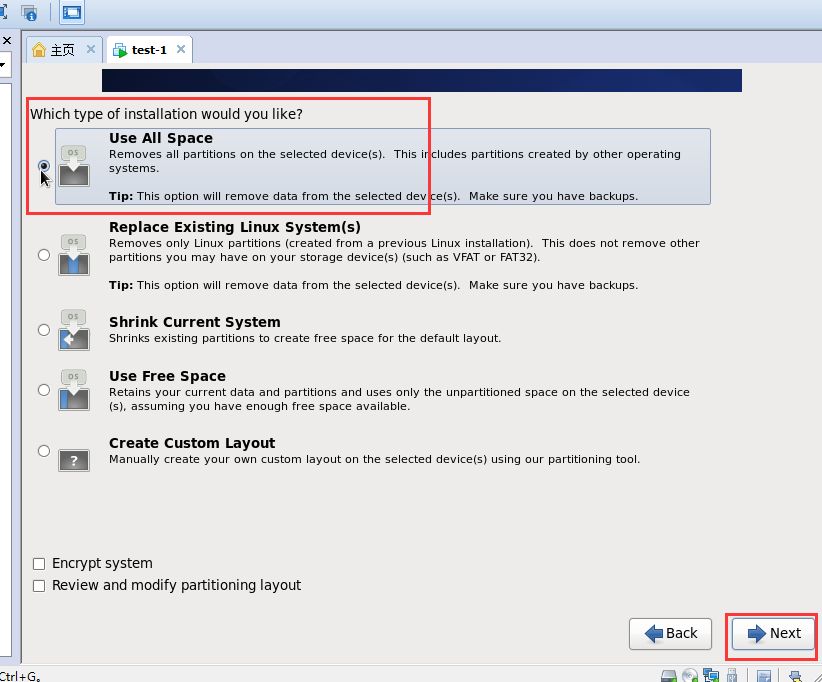The width and height of the screenshot is (822, 682).
Task: Click the Use All Space disk icon
Action: click(x=73, y=166)
